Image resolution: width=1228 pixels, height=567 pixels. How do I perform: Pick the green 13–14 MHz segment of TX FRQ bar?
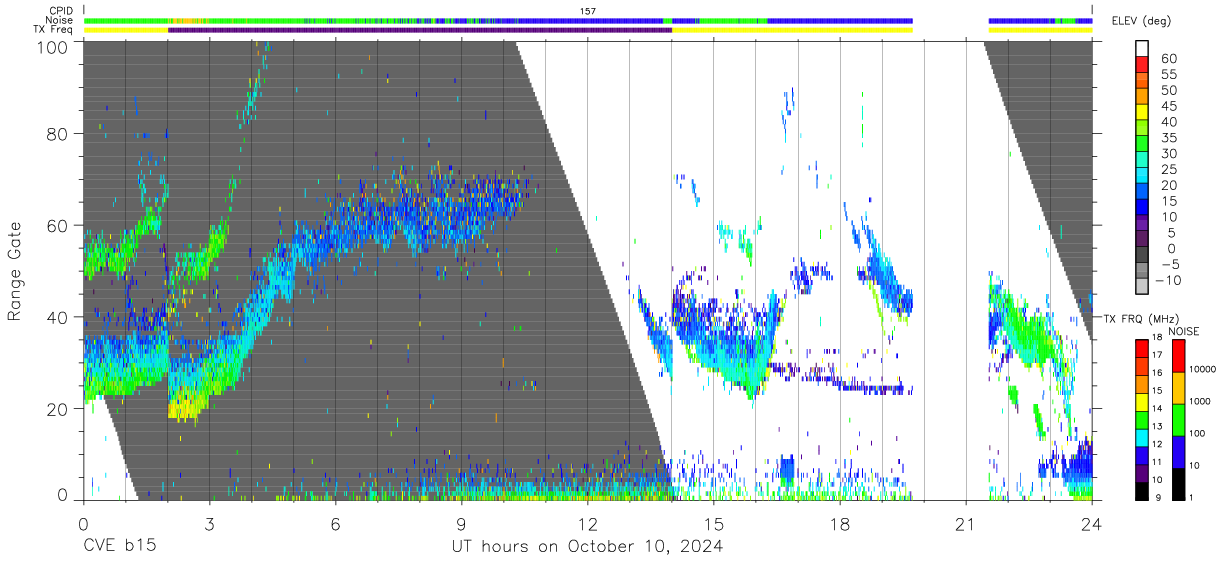[1142, 420]
